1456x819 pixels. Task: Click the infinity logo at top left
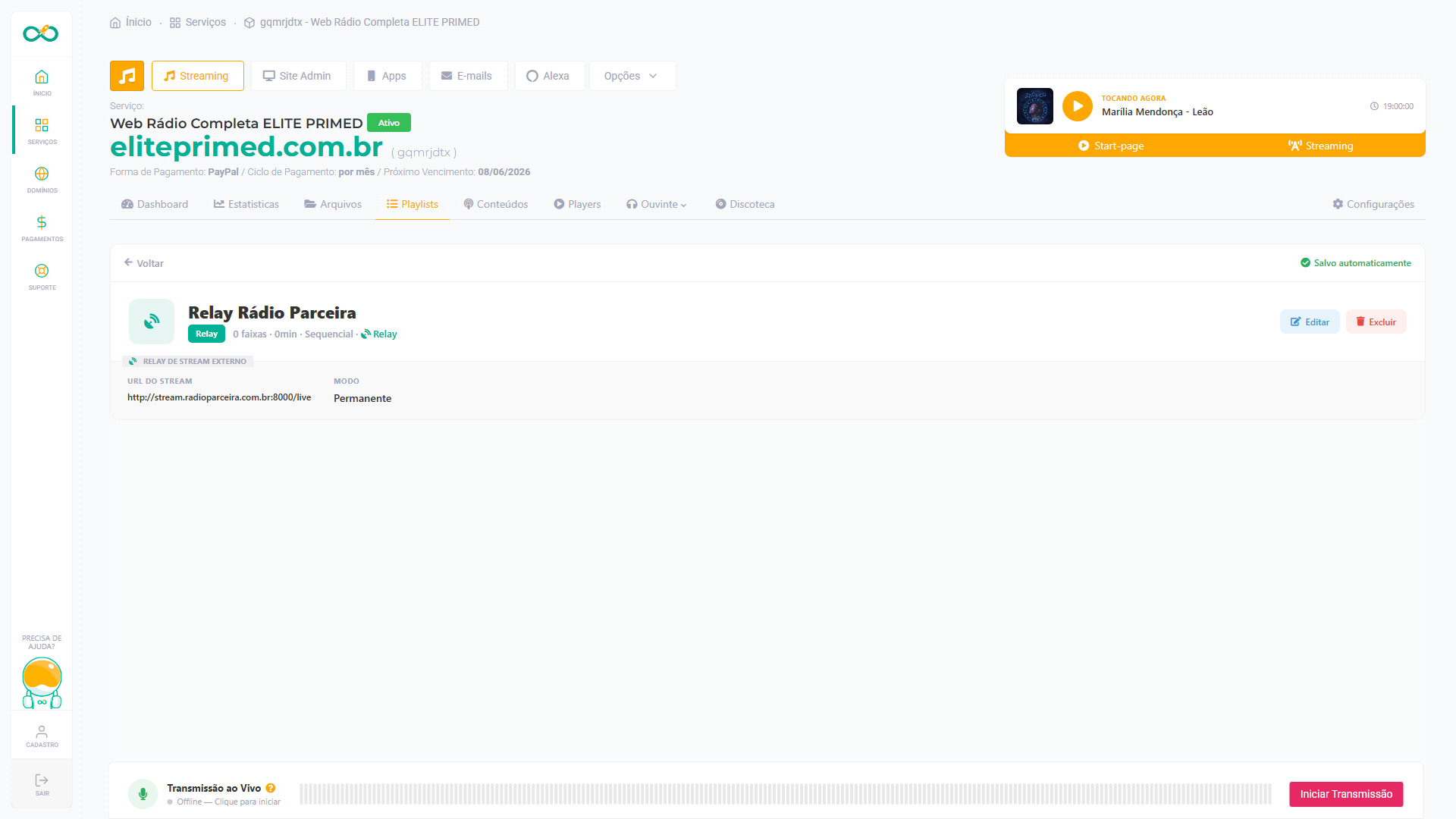click(41, 33)
